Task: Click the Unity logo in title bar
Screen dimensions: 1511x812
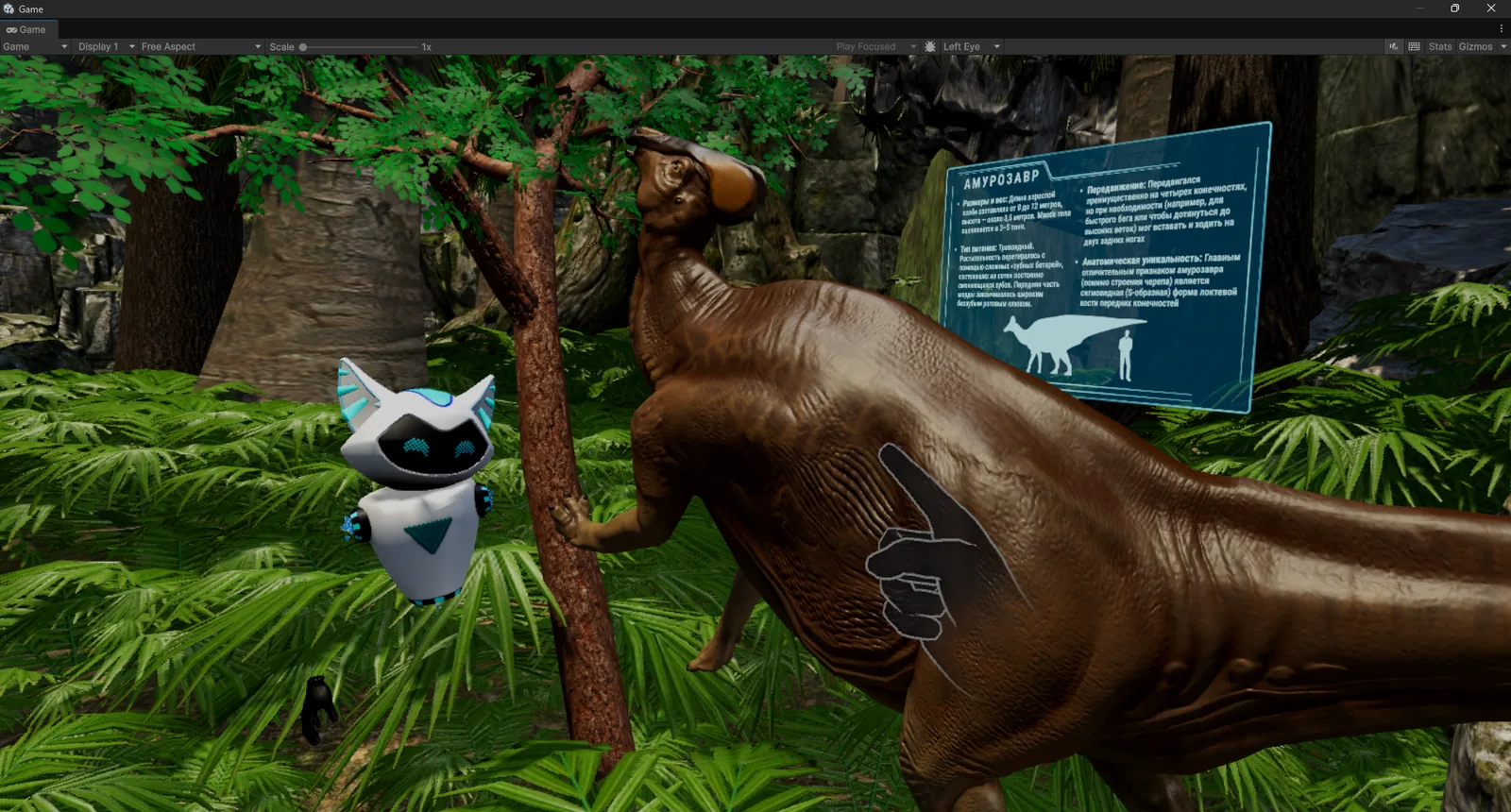Action: tap(8, 8)
